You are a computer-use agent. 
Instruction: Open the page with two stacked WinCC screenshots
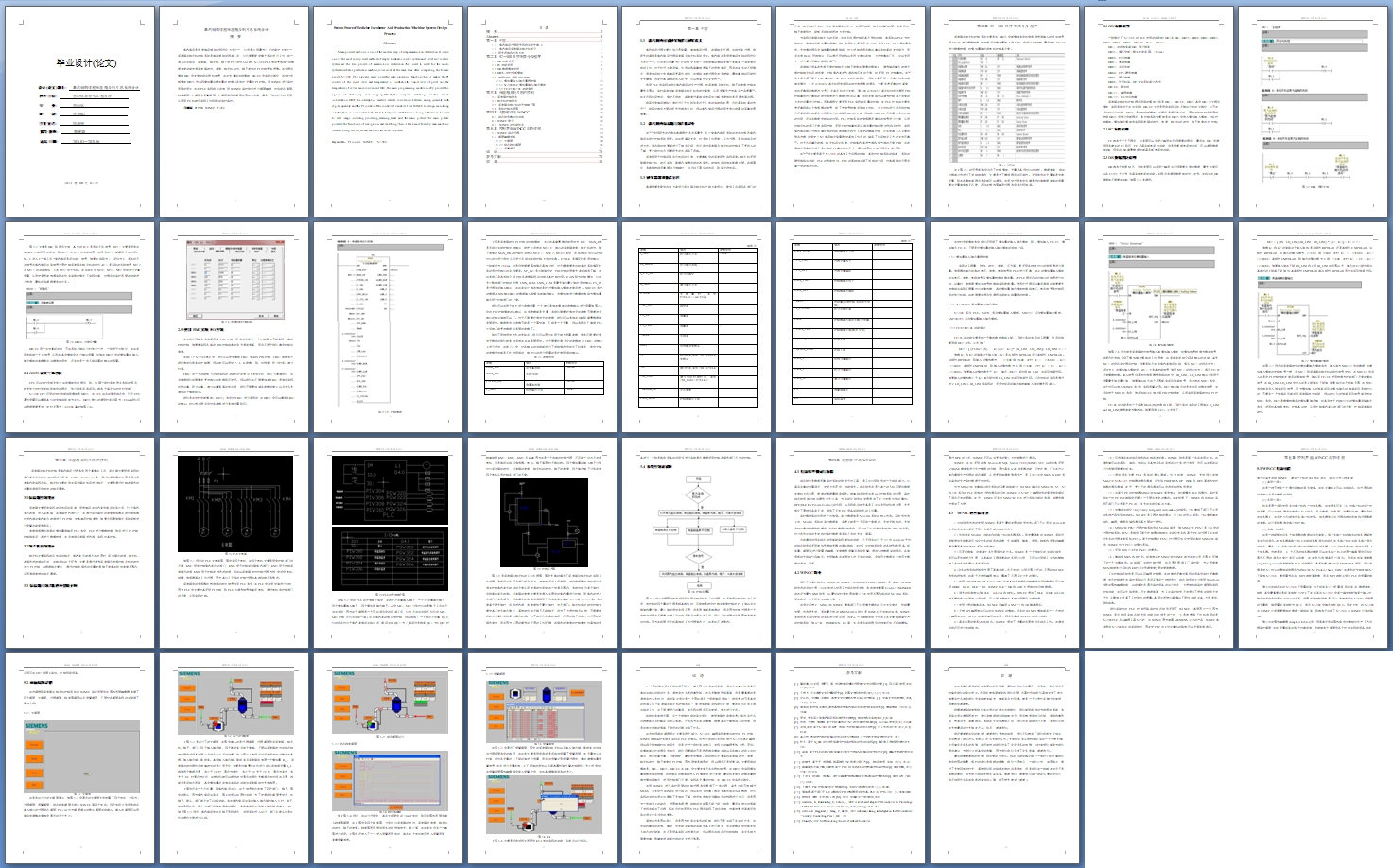388,758
